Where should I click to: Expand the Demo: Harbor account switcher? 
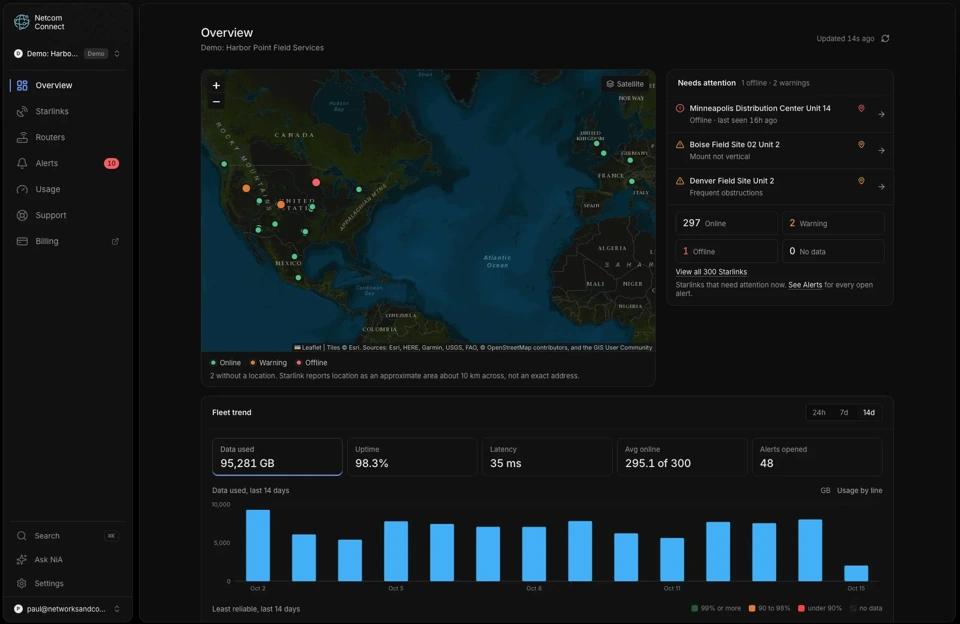click(x=67, y=54)
